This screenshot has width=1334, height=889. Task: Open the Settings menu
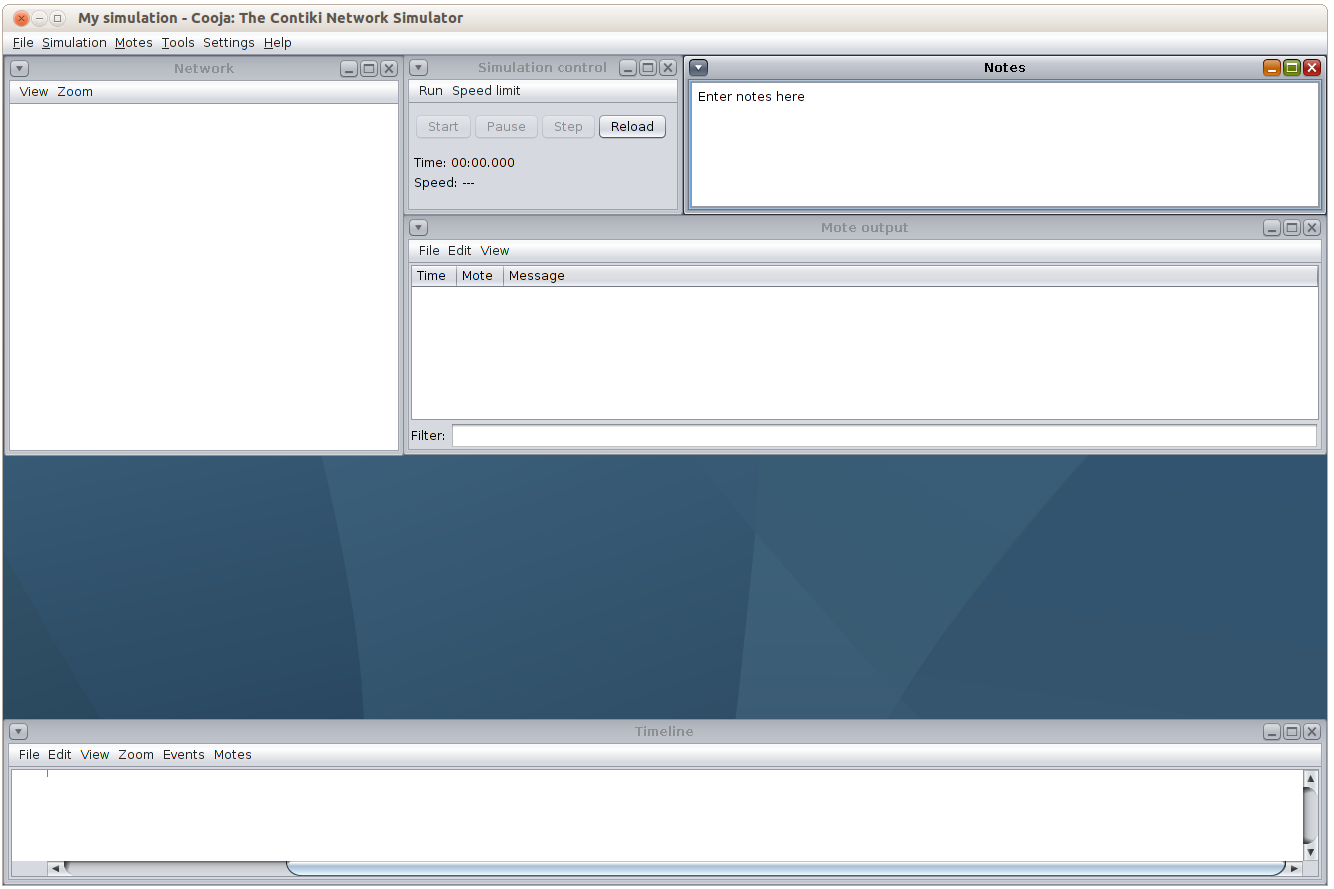click(x=229, y=43)
